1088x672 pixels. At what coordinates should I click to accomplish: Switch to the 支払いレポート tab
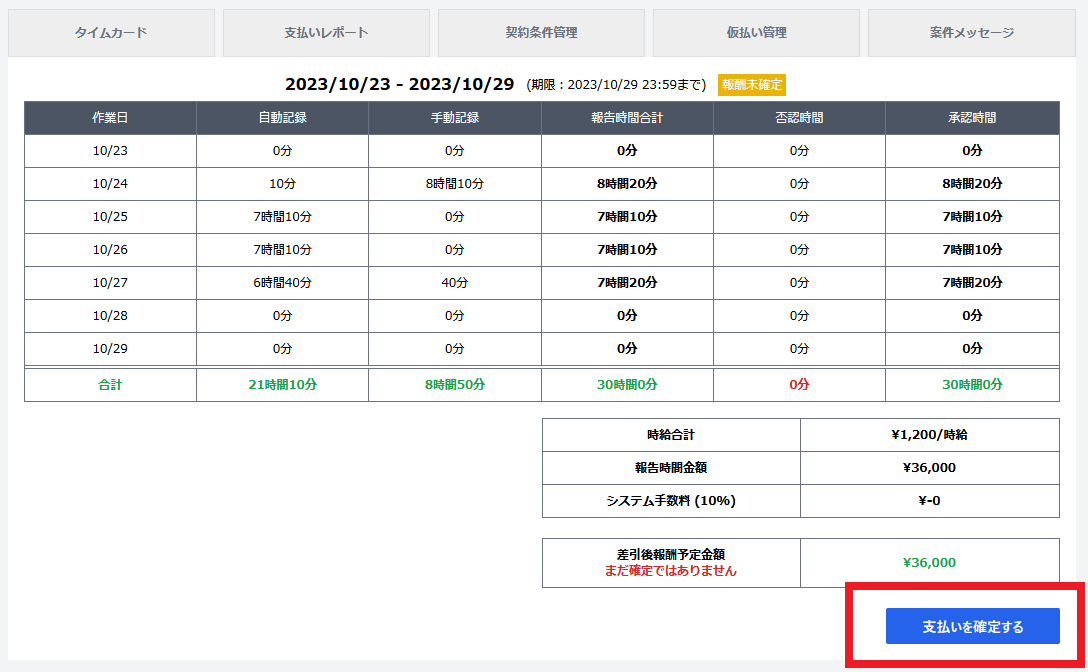pyautogui.click(x=326, y=33)
